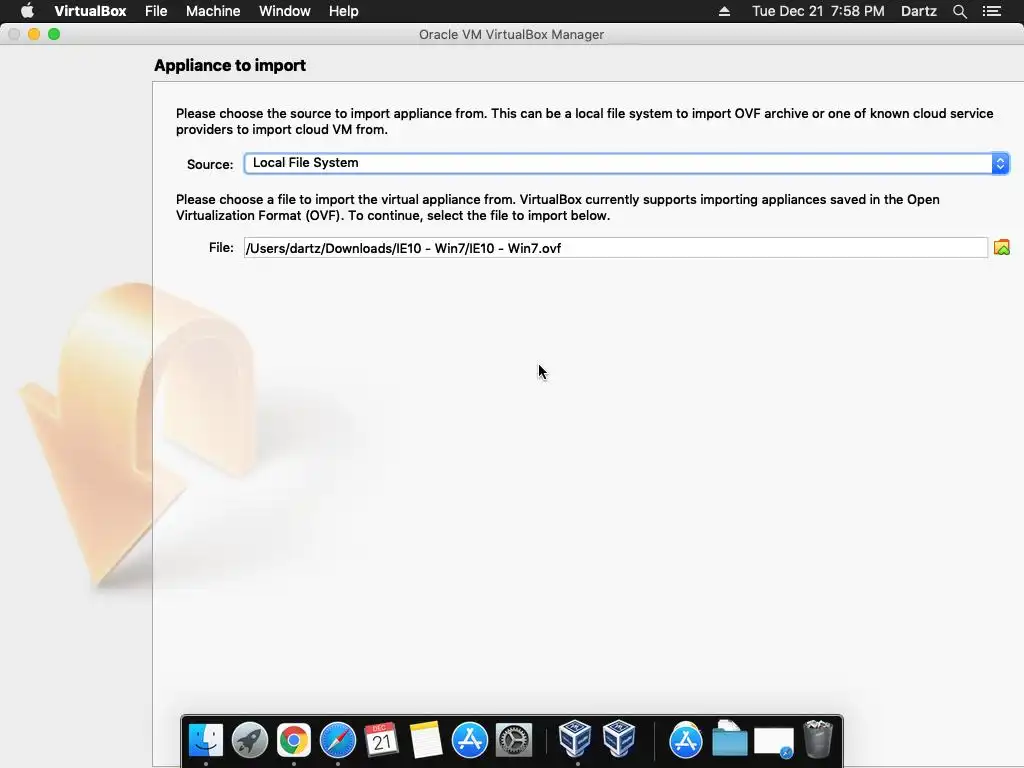Viewport: 1024px width, 768px height.
Task: Click into the File path input field
Action: tap(615, 248)
